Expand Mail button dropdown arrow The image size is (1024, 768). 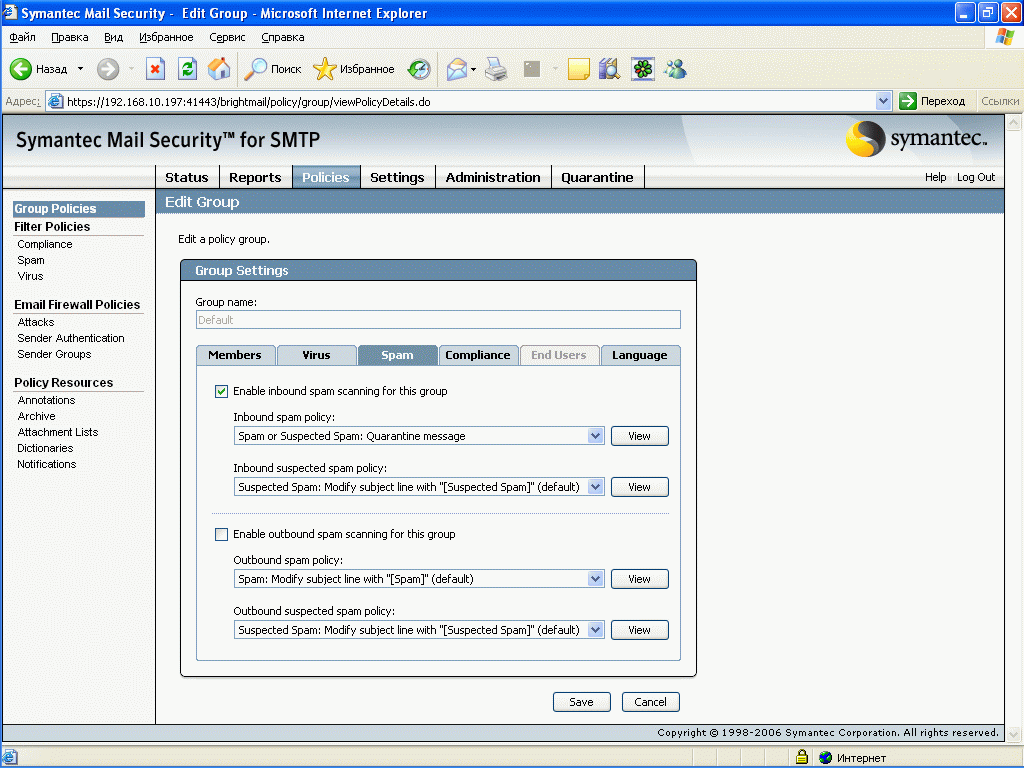(x=473, y=69)
